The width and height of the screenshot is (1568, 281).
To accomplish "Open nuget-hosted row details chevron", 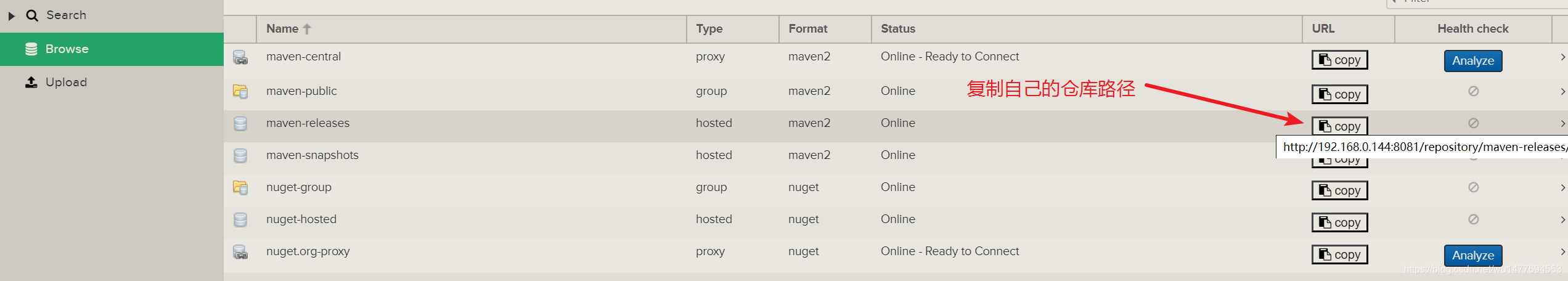I will [1562, 220].
